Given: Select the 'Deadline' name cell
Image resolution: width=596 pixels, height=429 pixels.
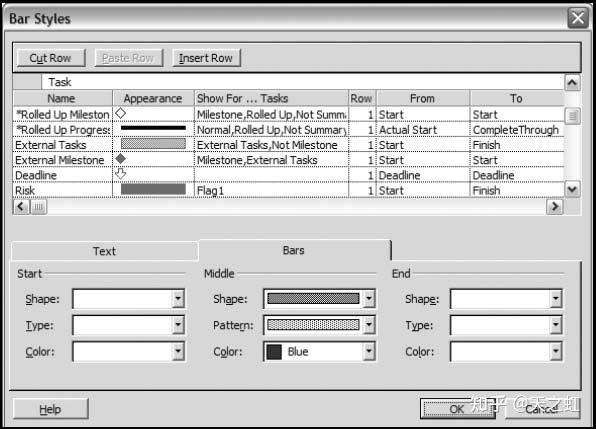Looking at the screenshot, I should pyautogui.click(x=63, y=175).
